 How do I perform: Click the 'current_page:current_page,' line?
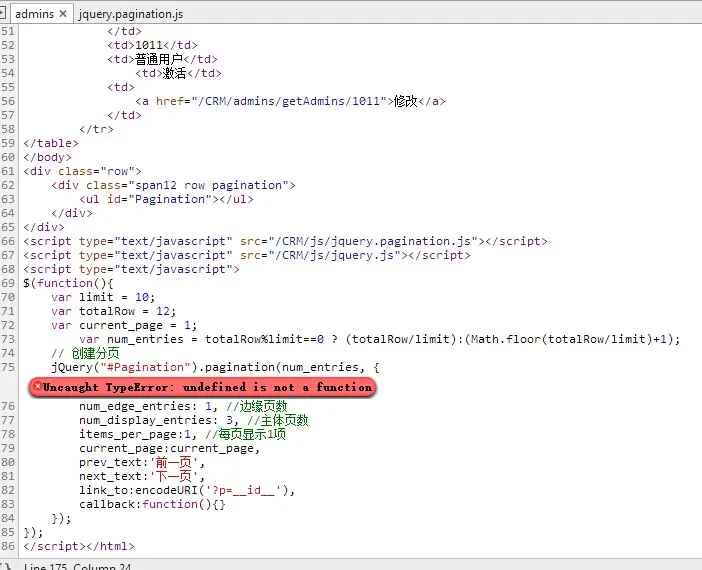[170, 448]
